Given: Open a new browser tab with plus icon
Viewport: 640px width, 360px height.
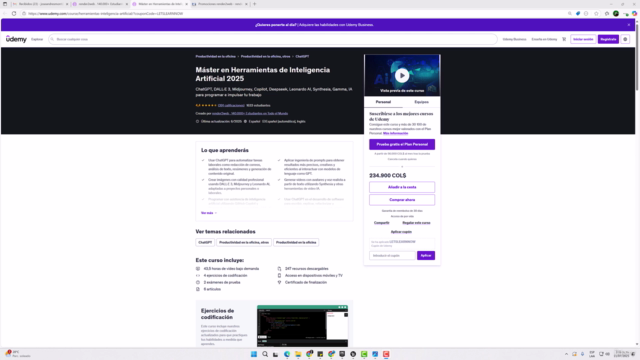Looking at the screenshot, I should (255, 4).
